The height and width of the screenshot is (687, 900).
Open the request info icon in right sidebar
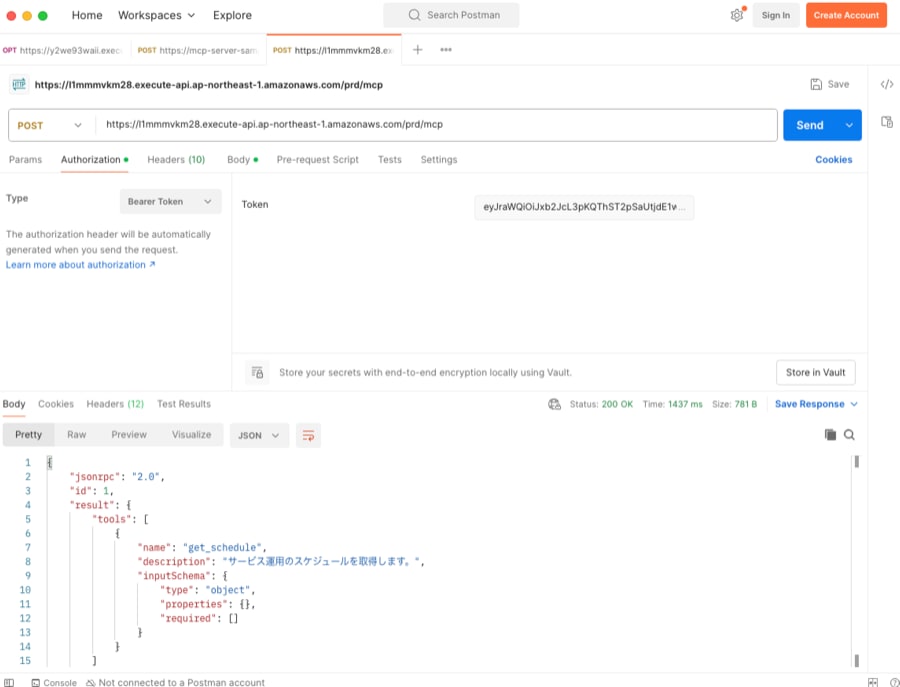(886, 122)
